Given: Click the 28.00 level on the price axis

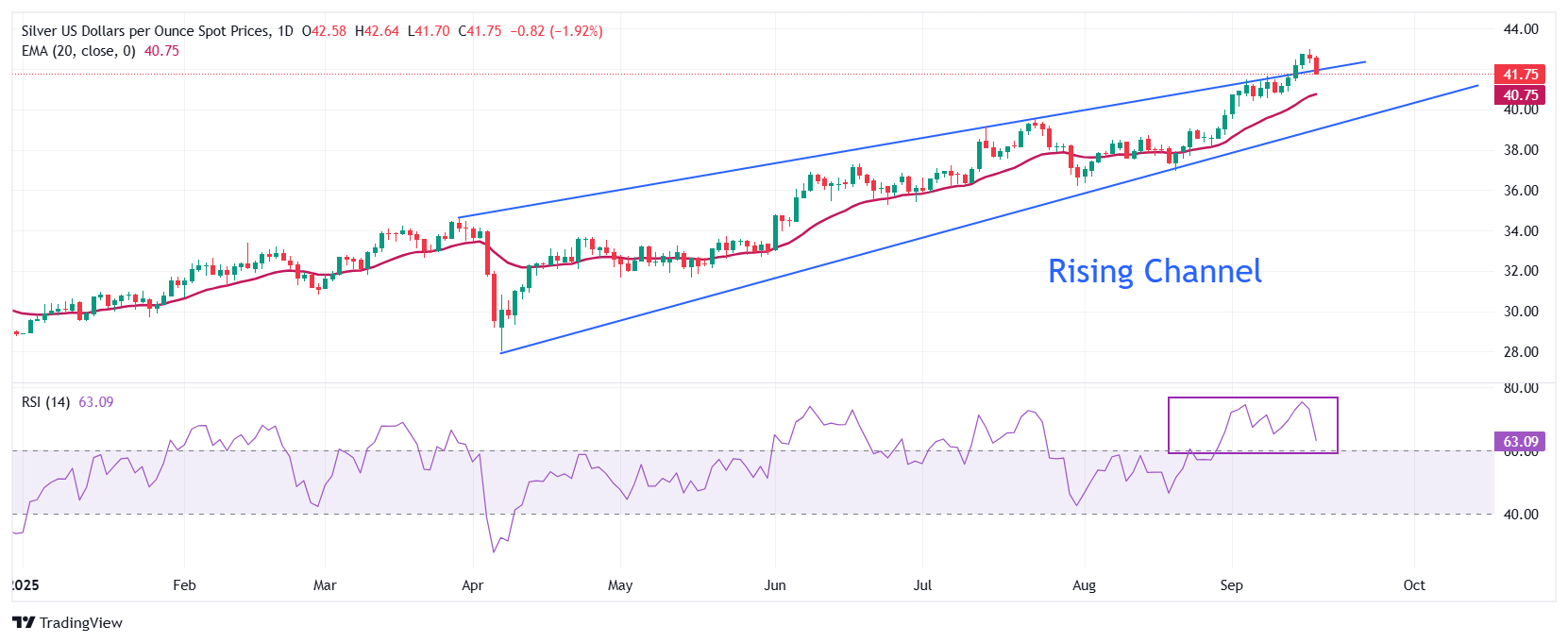Looking at the screenshot, I should pos(1520,352).
